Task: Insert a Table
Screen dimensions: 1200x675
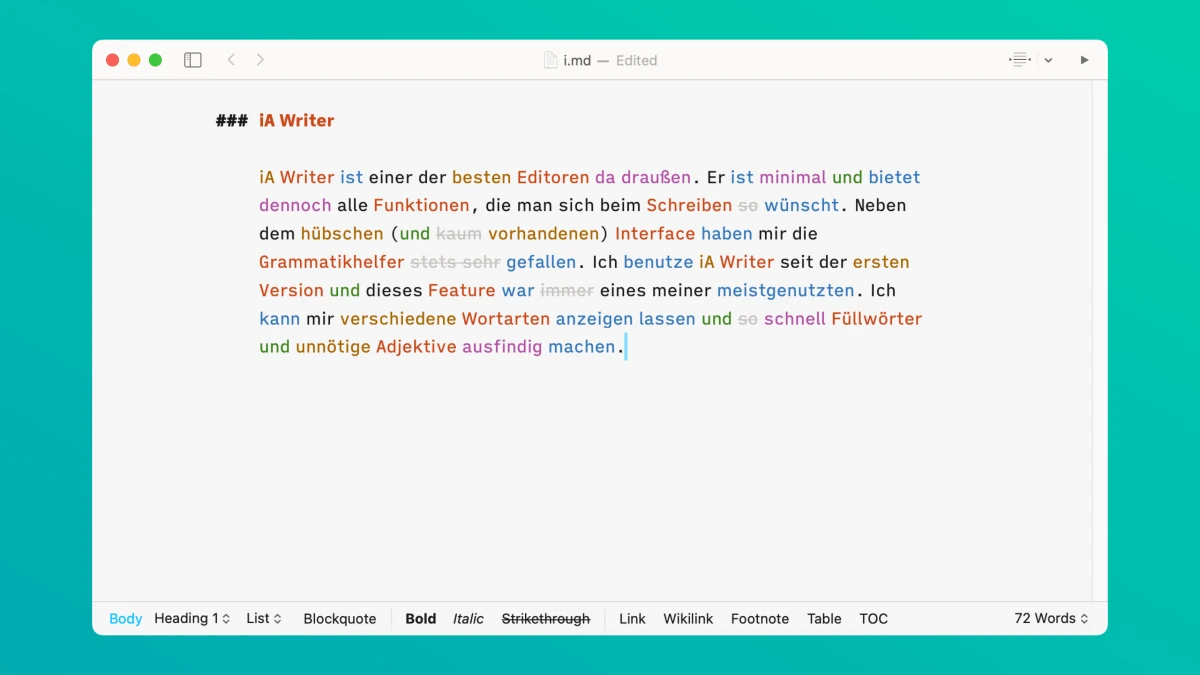Action: pos(824,619)
